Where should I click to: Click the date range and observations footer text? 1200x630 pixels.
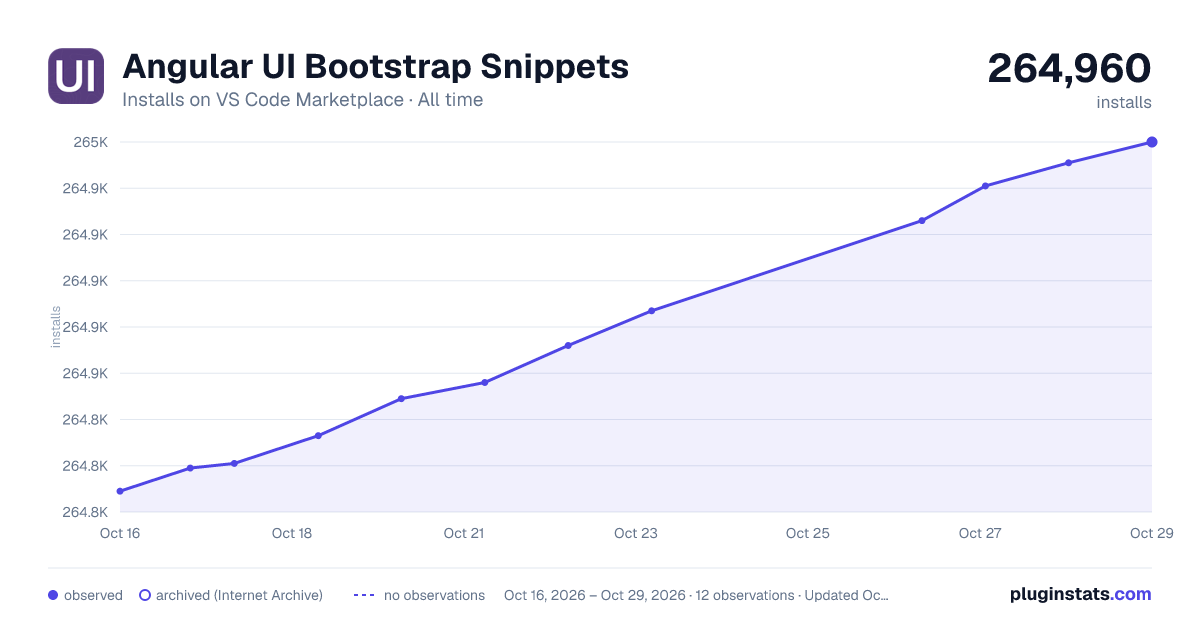[x=696, y=595]
